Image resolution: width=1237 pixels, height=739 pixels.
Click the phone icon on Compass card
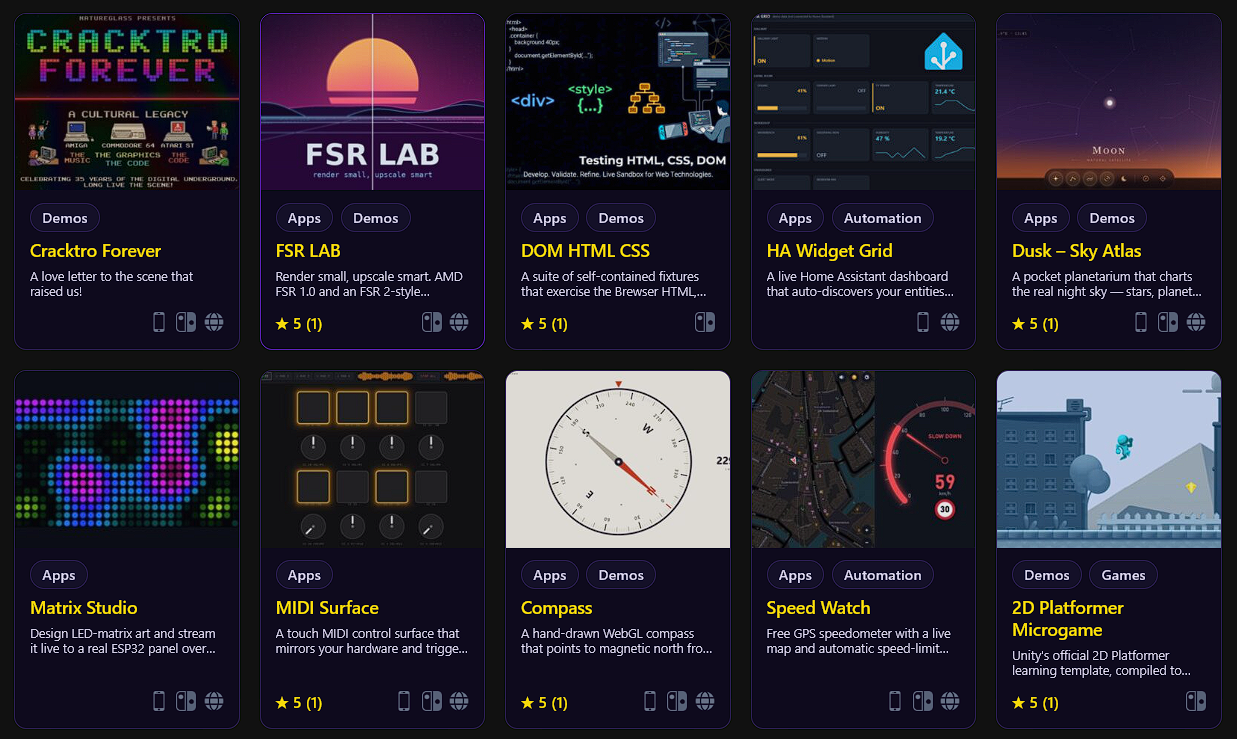650,701
